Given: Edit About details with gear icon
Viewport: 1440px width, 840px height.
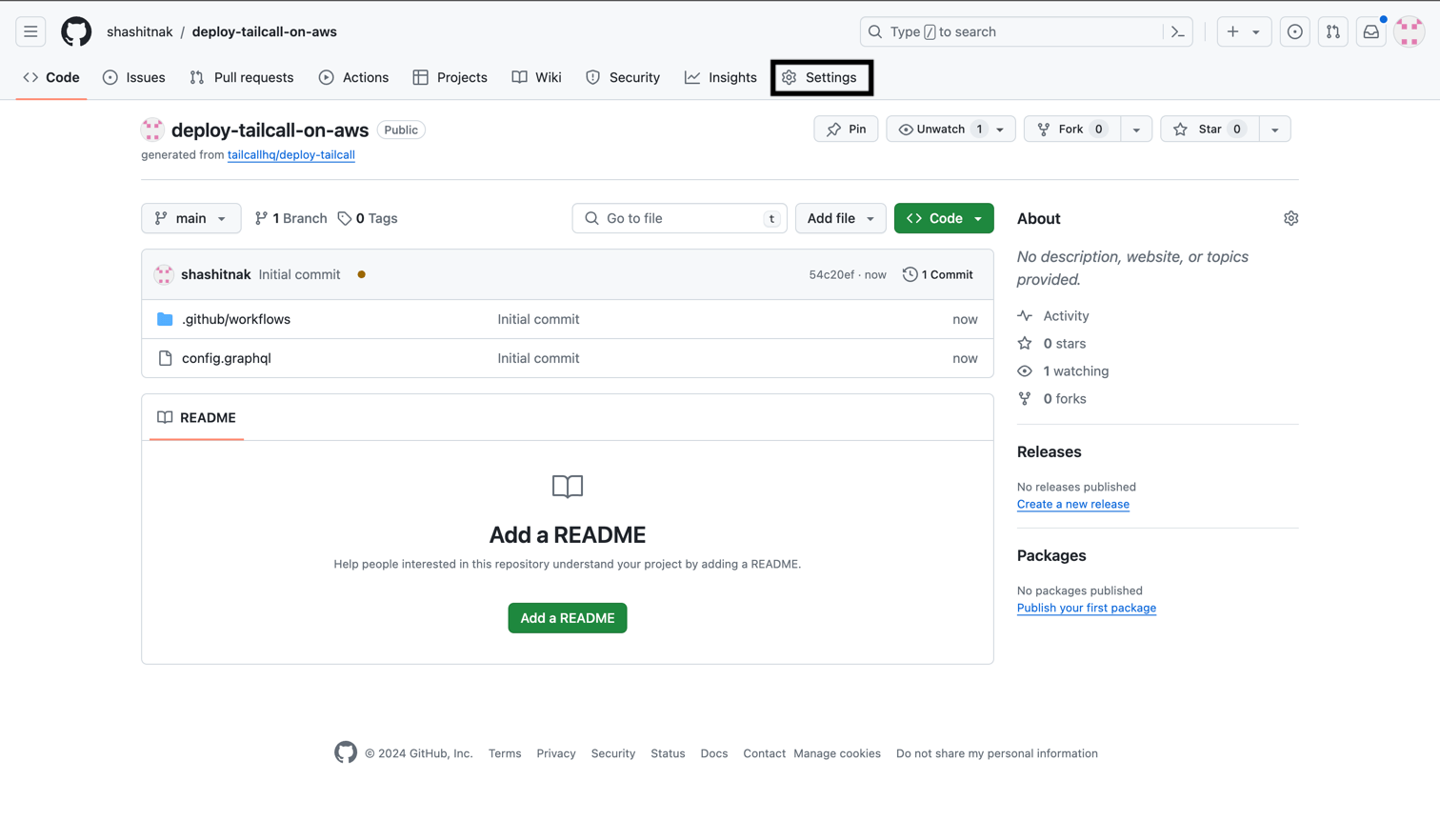Looking at the screenshot, I should click(1290, 218).
